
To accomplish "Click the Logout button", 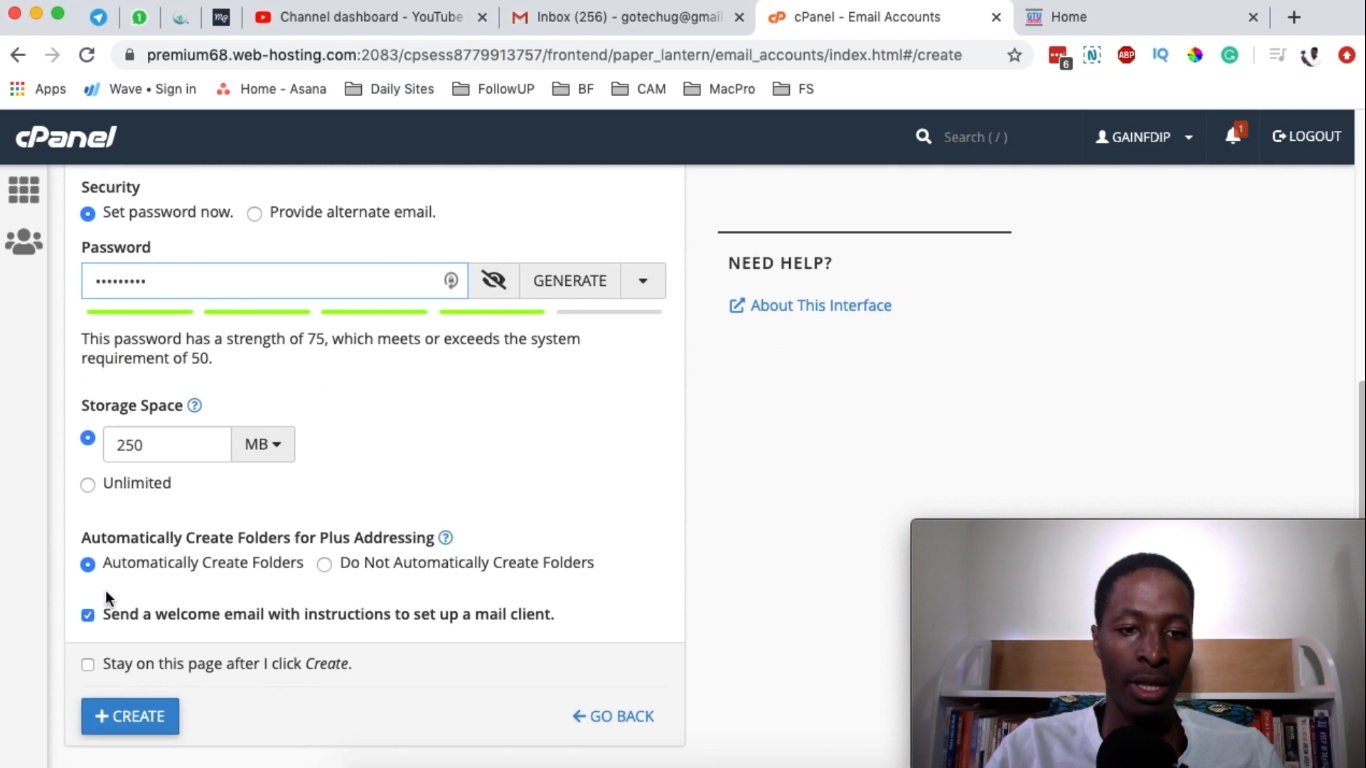I will point(1307,136).
